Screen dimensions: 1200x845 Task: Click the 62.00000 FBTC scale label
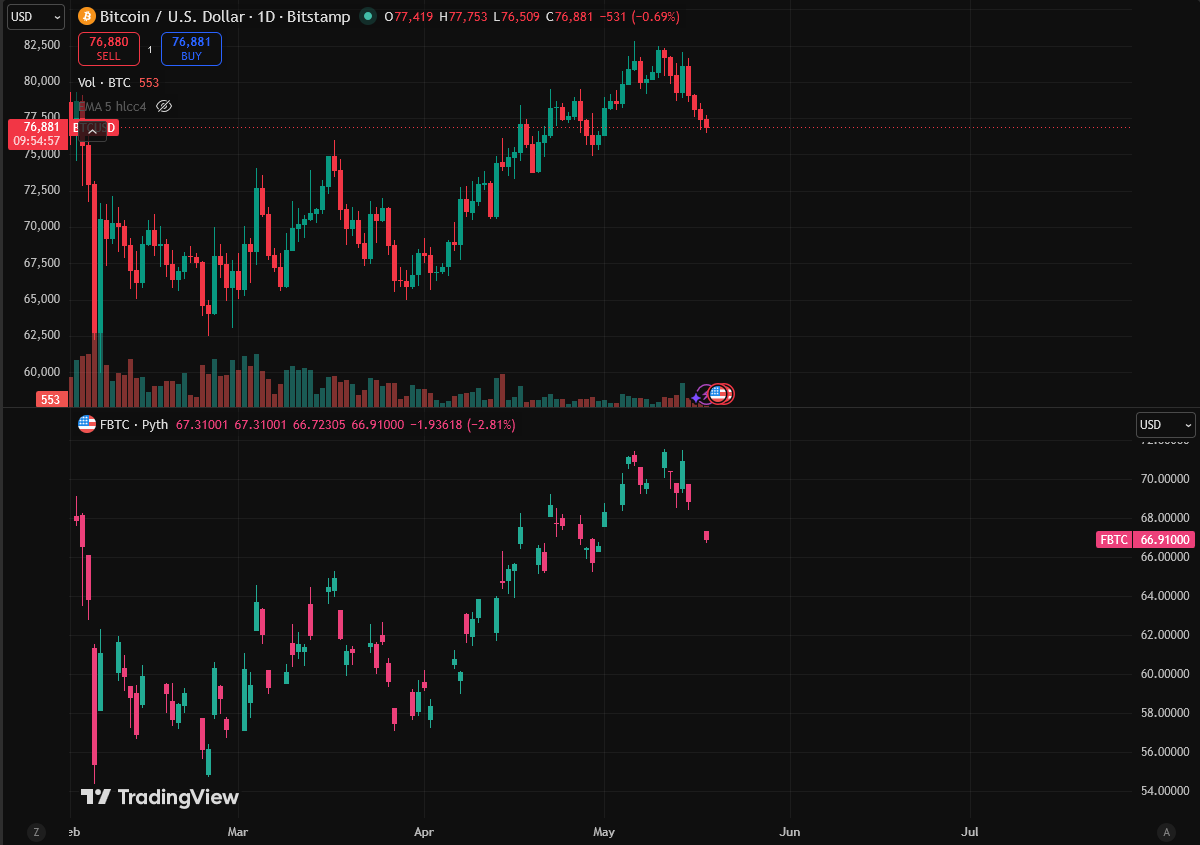pyautogui.click(x=1165, y=635)
